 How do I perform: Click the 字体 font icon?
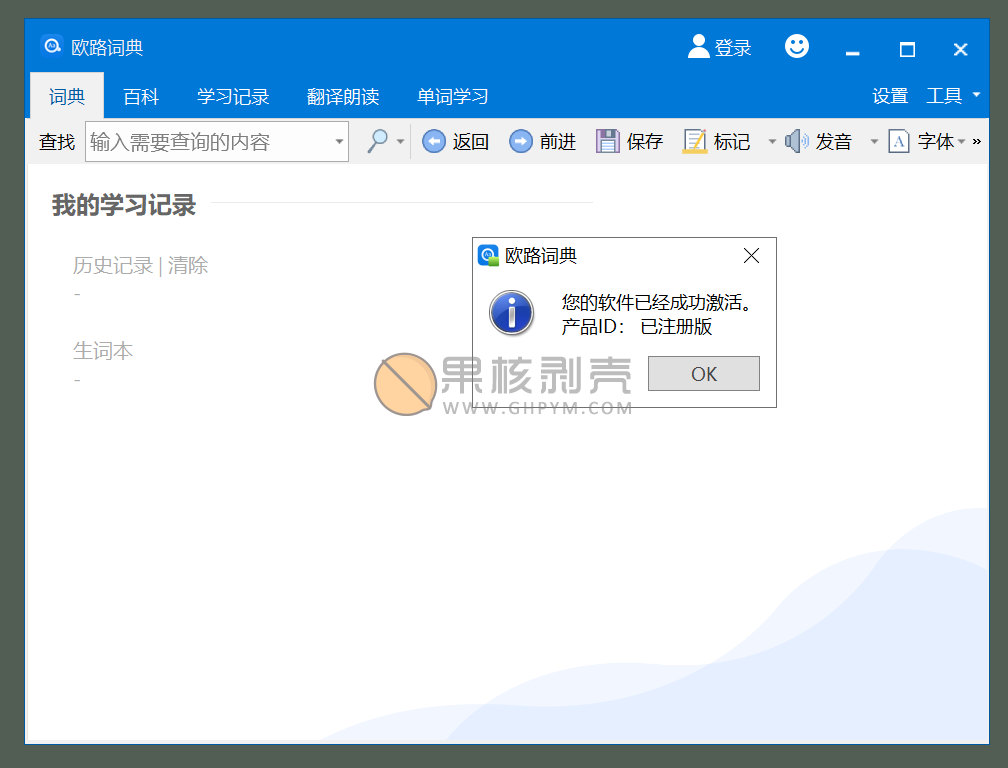pyautogui.click(x=899, y=142)
